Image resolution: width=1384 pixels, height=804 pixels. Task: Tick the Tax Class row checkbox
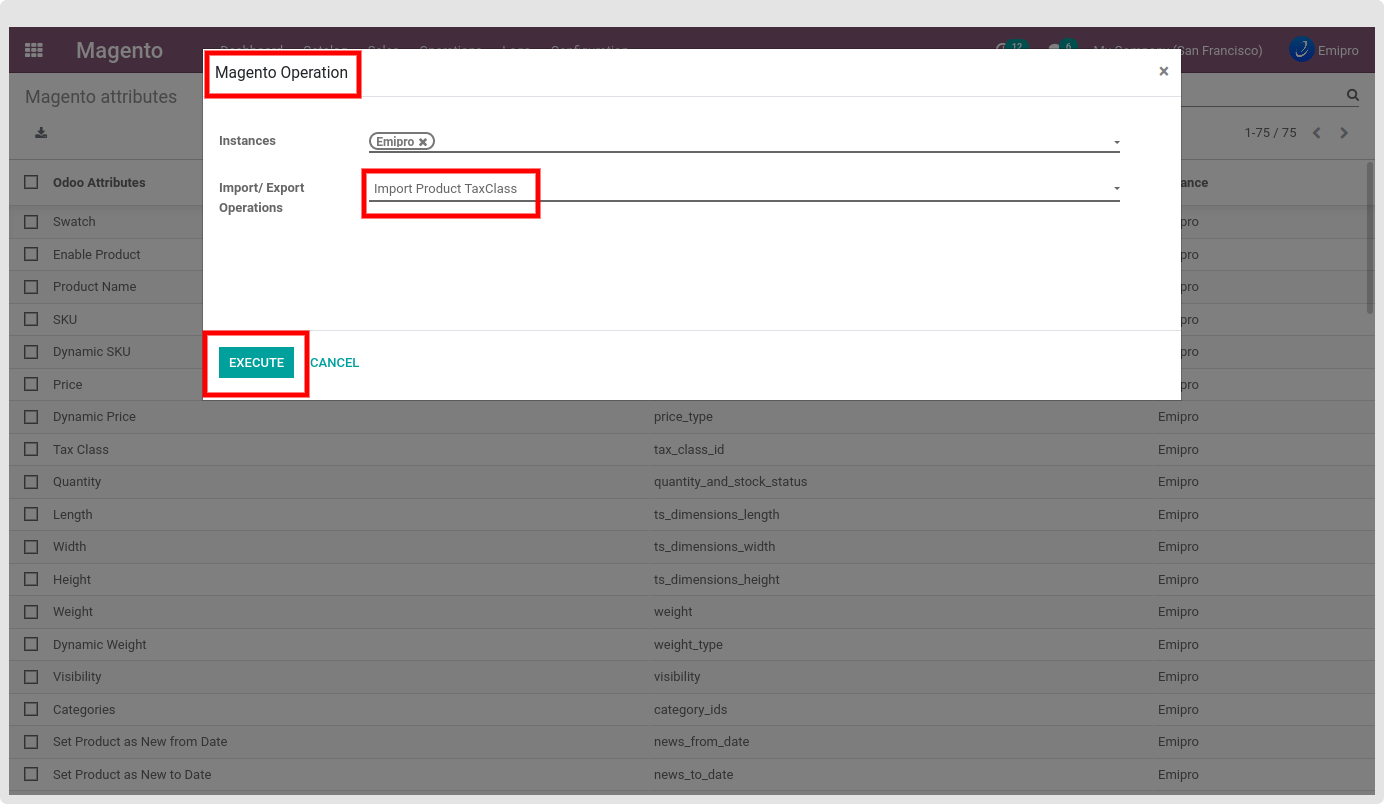pos(32,449)
